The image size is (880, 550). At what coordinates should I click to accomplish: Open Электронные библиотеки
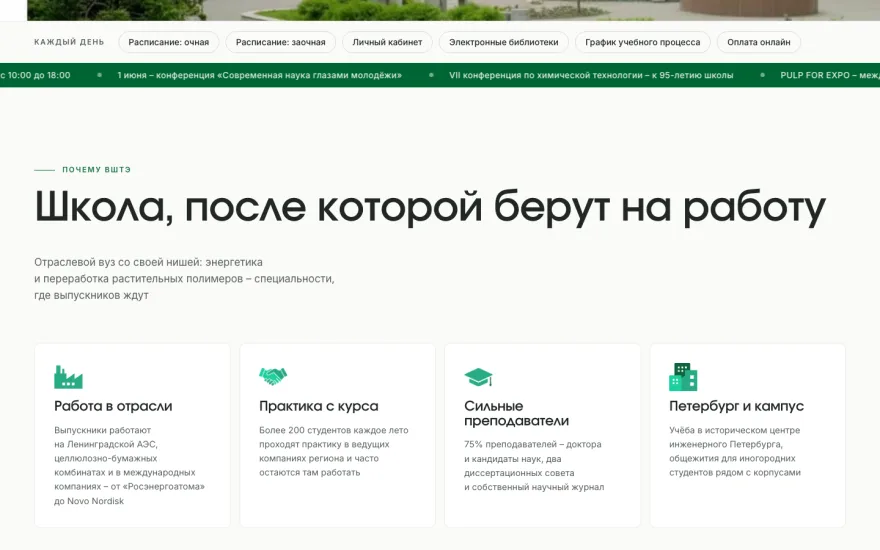point(503,42)
